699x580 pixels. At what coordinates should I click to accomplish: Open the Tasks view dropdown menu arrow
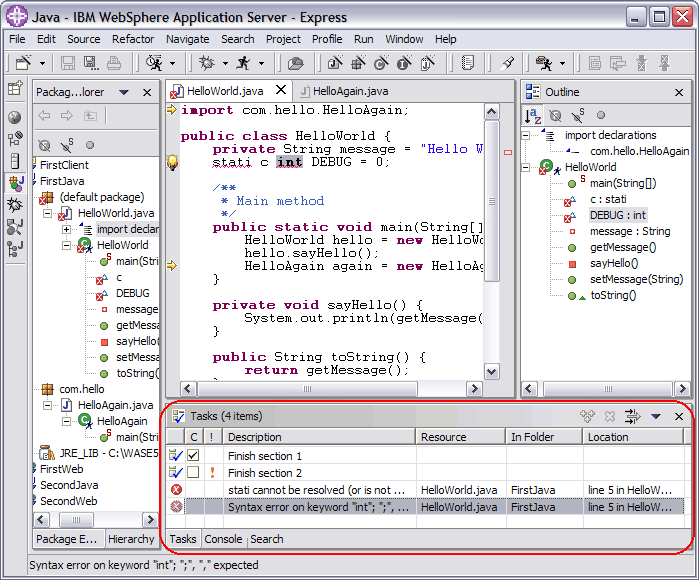(x=655, y=416)
